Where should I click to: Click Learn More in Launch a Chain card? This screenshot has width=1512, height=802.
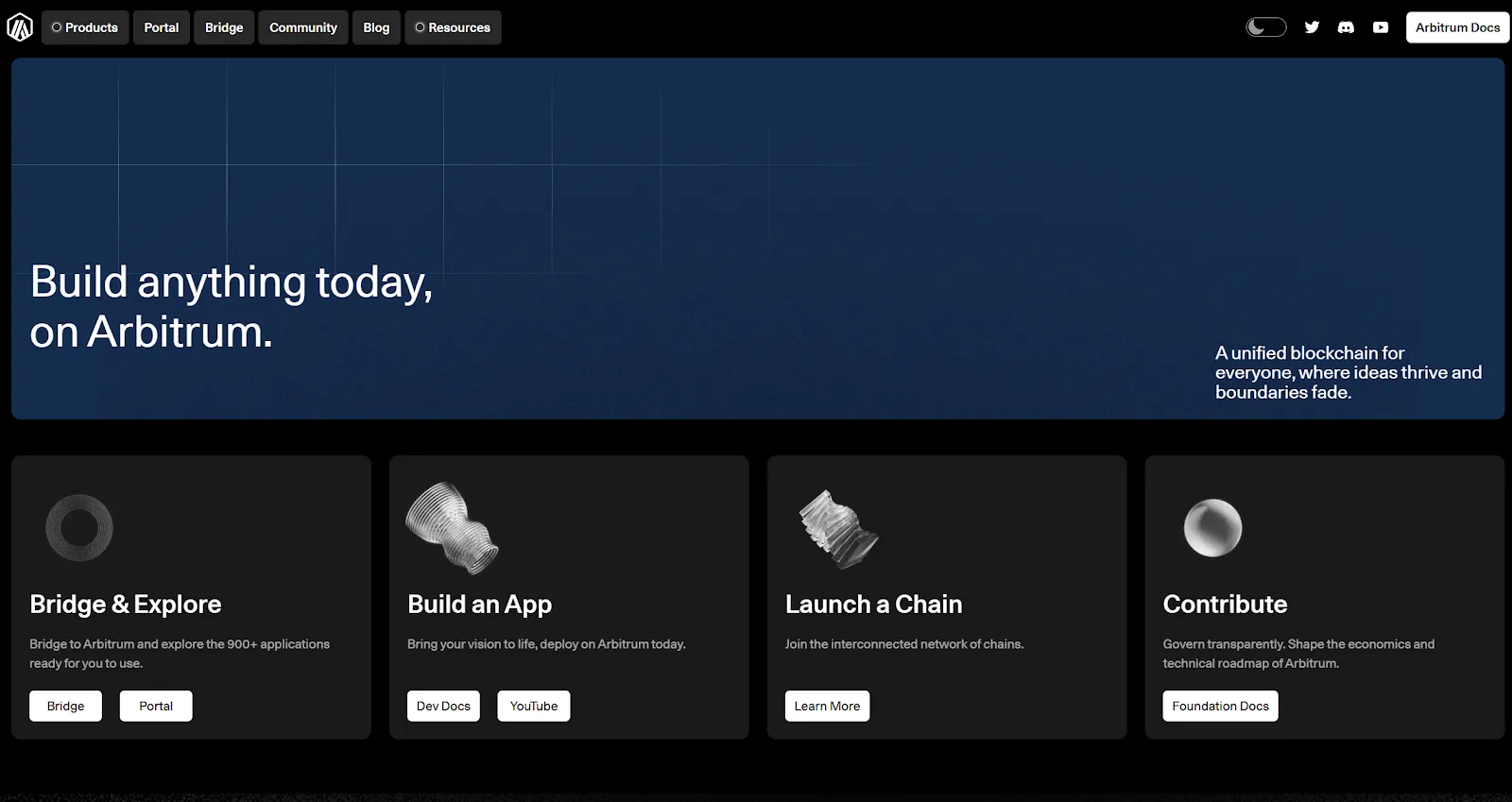[827, 706]
